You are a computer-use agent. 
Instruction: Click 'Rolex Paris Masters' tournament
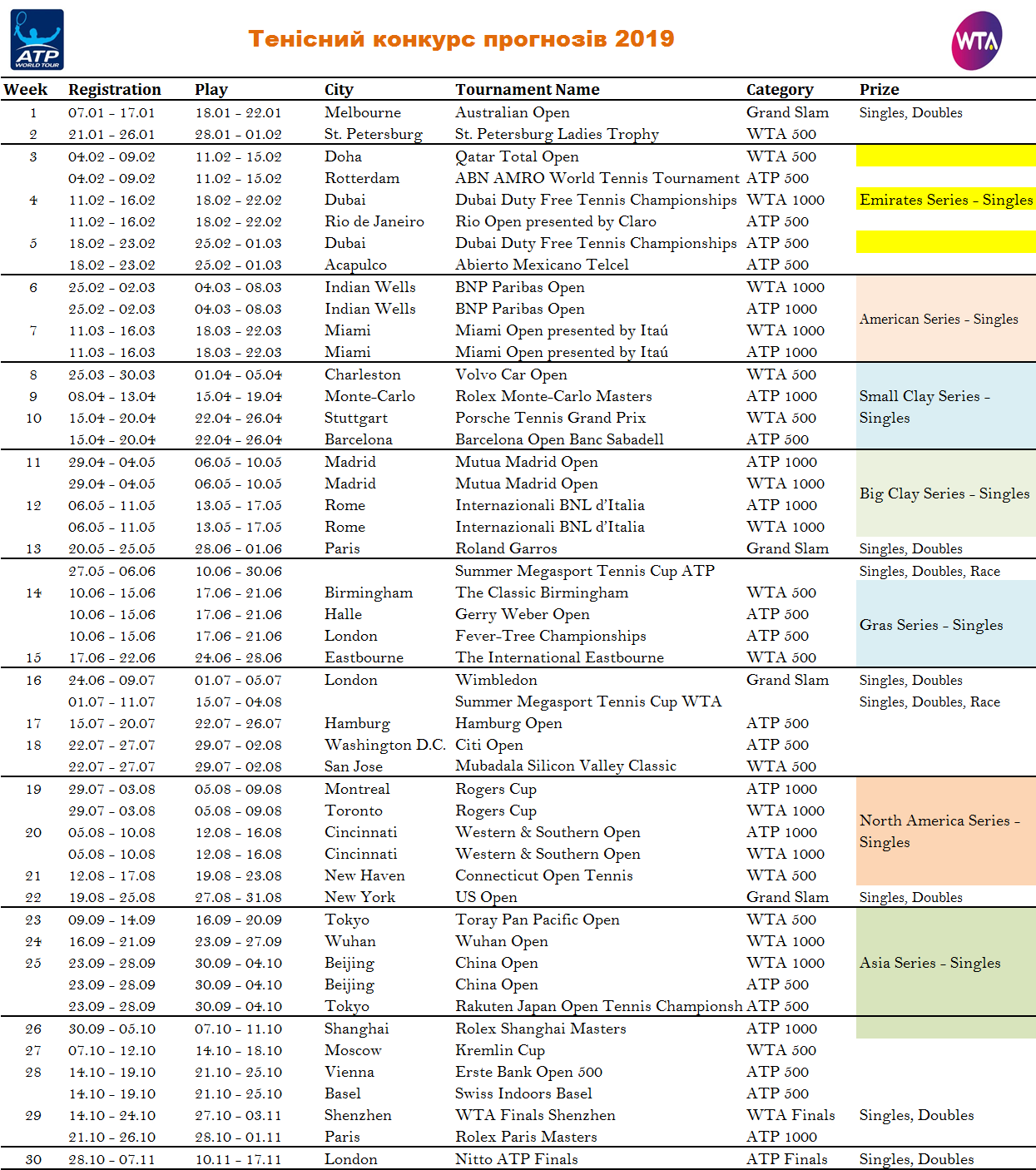click(x=526, y=1137)
